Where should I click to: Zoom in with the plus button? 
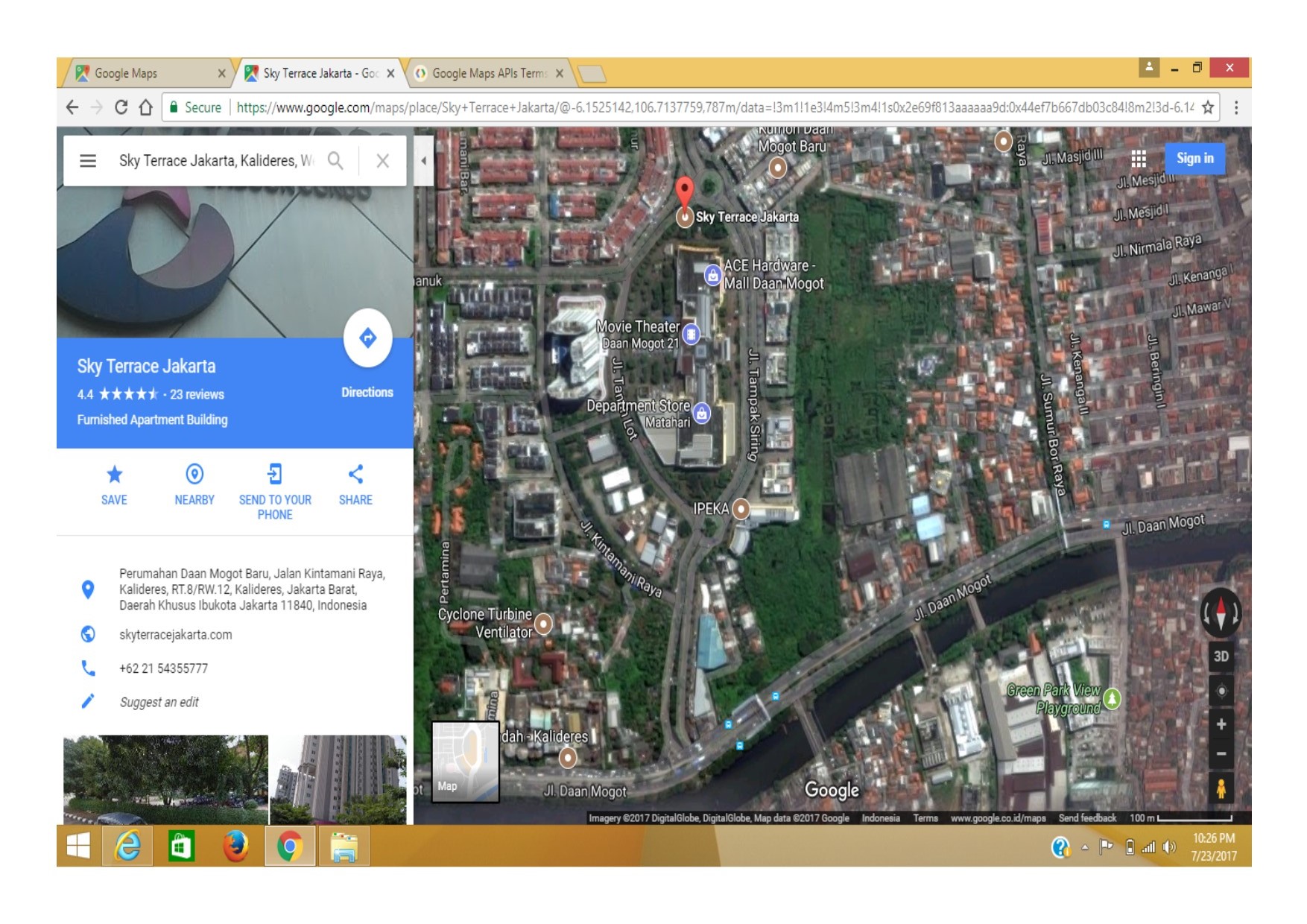coord(1221,724)
